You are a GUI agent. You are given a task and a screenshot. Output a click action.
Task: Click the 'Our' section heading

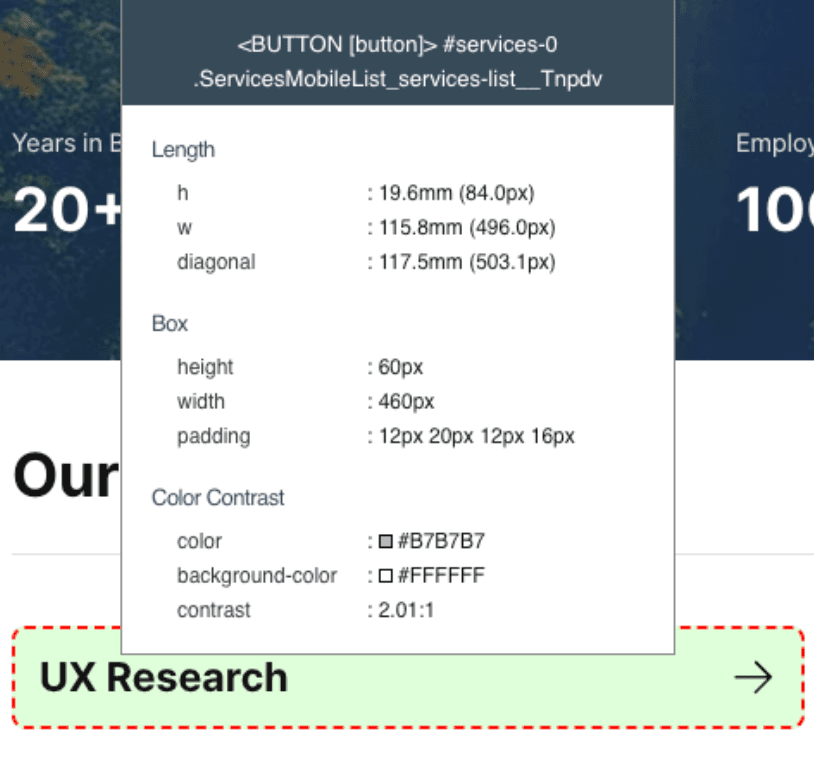[x=66, y=476]
